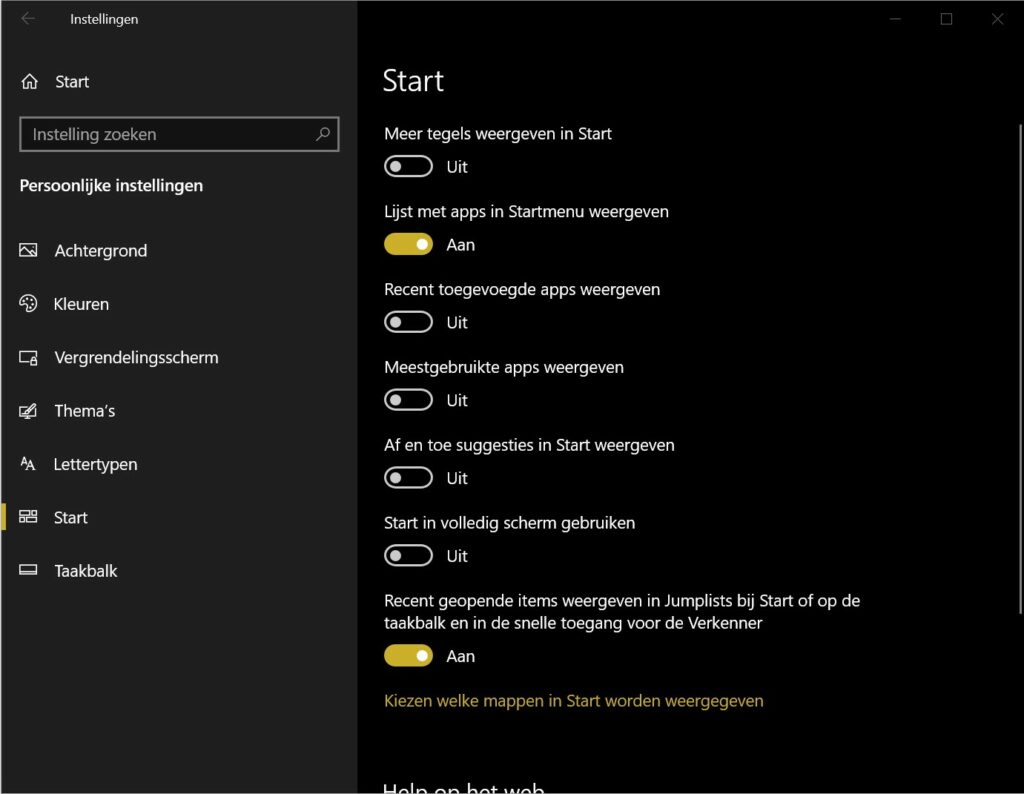Click the Taakbalk icon in sidebar
Screen dimensions: 1024x794
click(28, 570)
